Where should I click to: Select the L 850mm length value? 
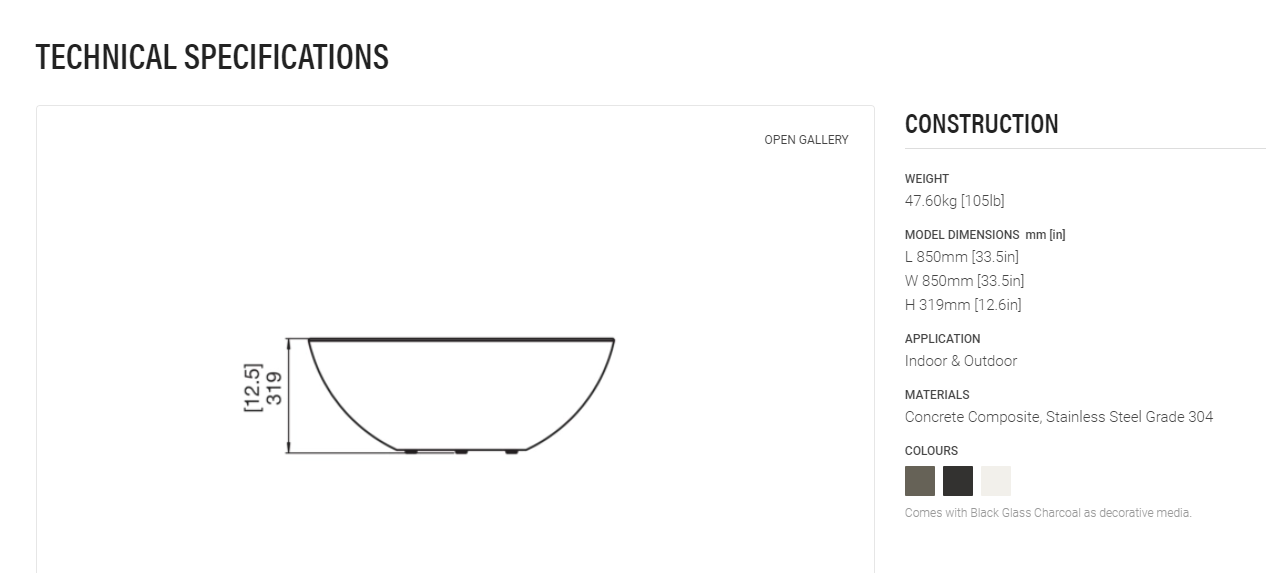pyautogui.click(x=962, y=257)
